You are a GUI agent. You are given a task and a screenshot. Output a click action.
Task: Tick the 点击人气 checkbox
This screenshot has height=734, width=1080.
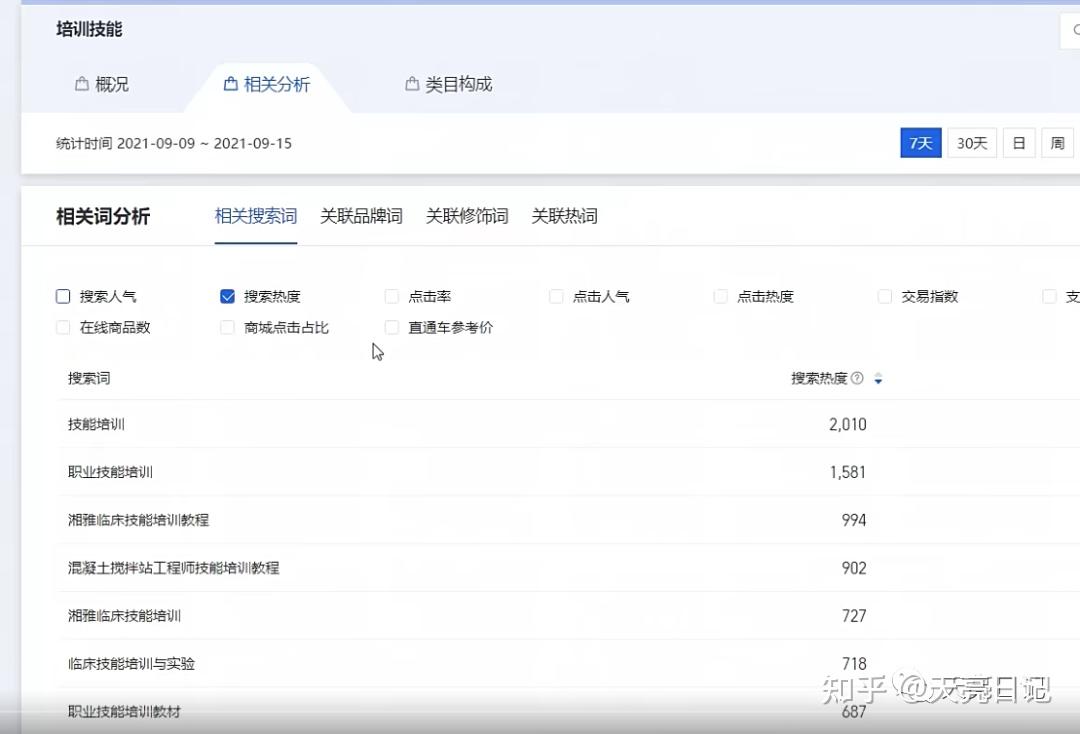556,297
